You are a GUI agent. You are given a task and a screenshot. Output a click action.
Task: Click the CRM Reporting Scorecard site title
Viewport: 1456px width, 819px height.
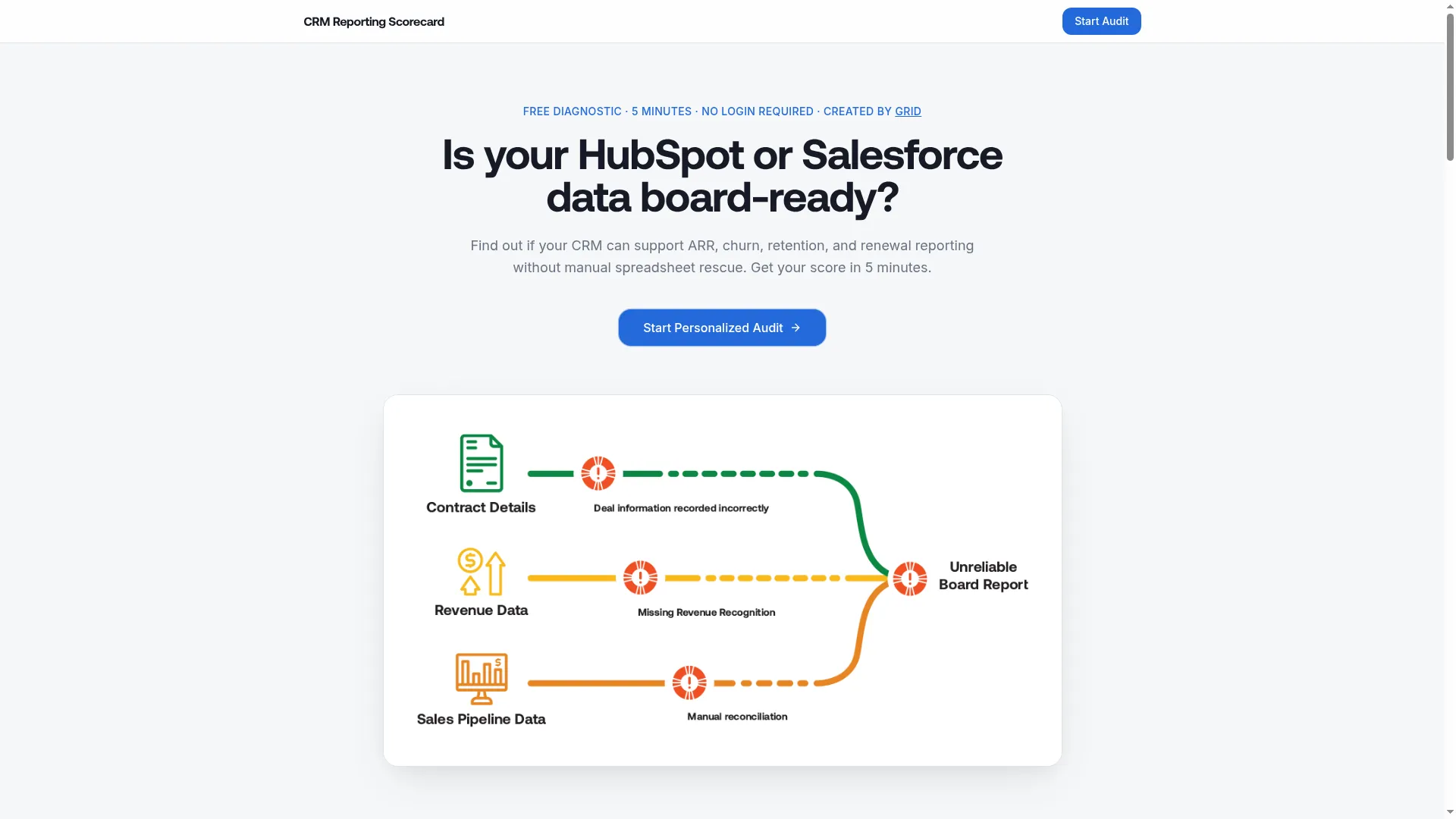click(374, 21)
